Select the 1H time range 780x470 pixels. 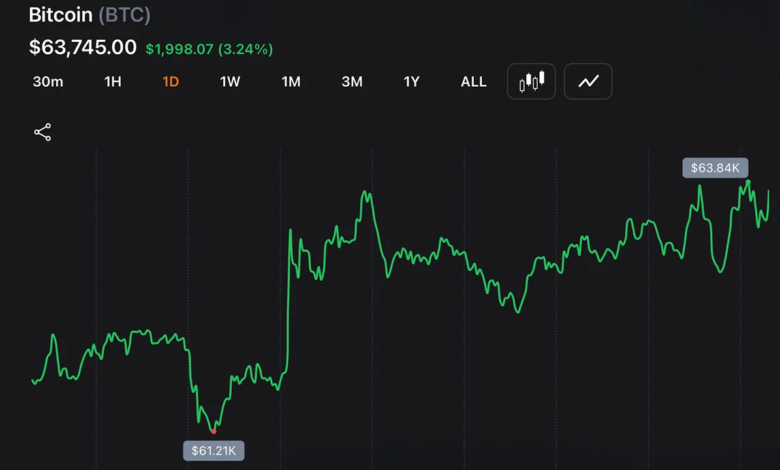(x=113, y=82)
